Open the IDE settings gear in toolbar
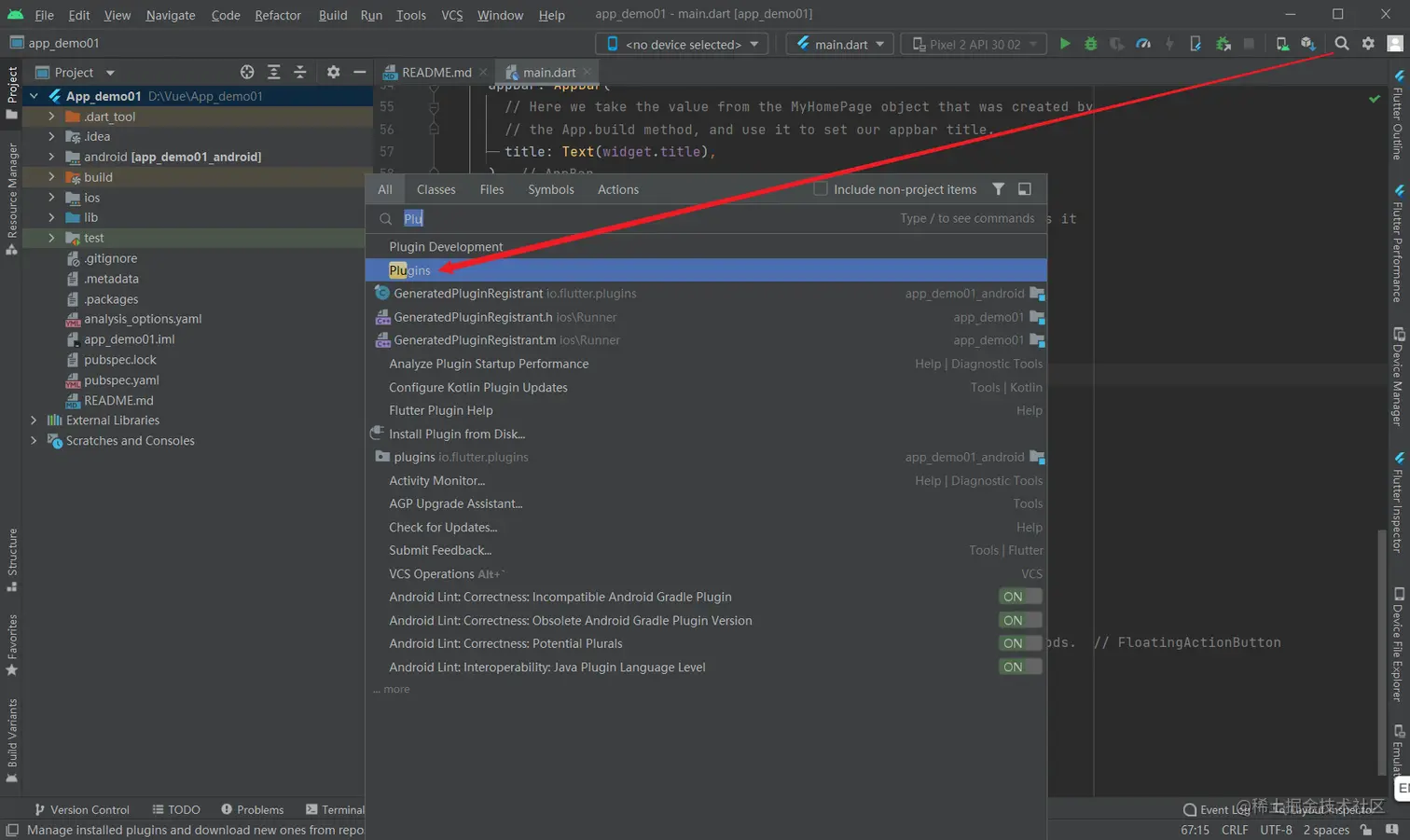The height and width of the screenshot is (840, 1410). point(1368,44)
